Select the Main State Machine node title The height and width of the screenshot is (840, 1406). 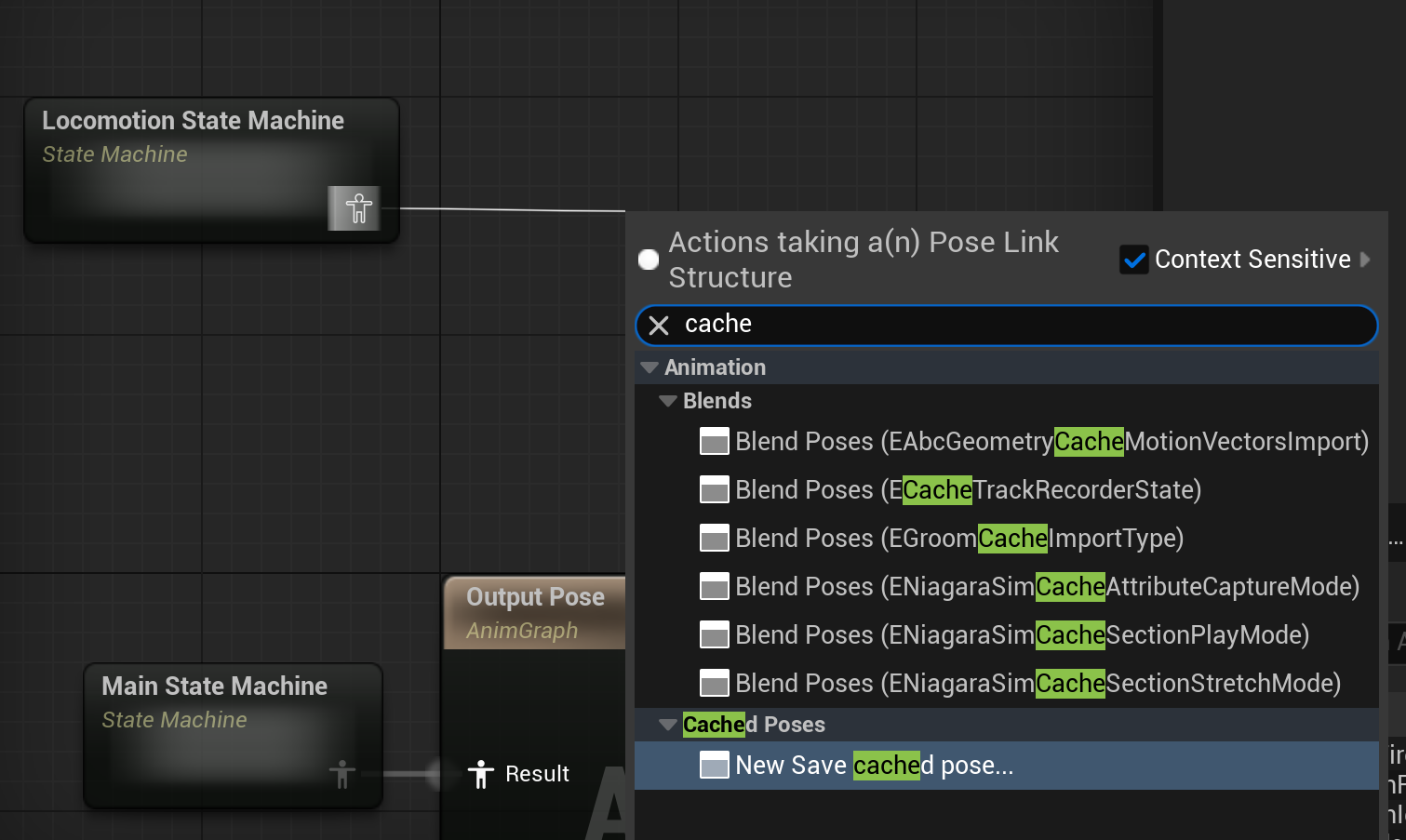214,687
